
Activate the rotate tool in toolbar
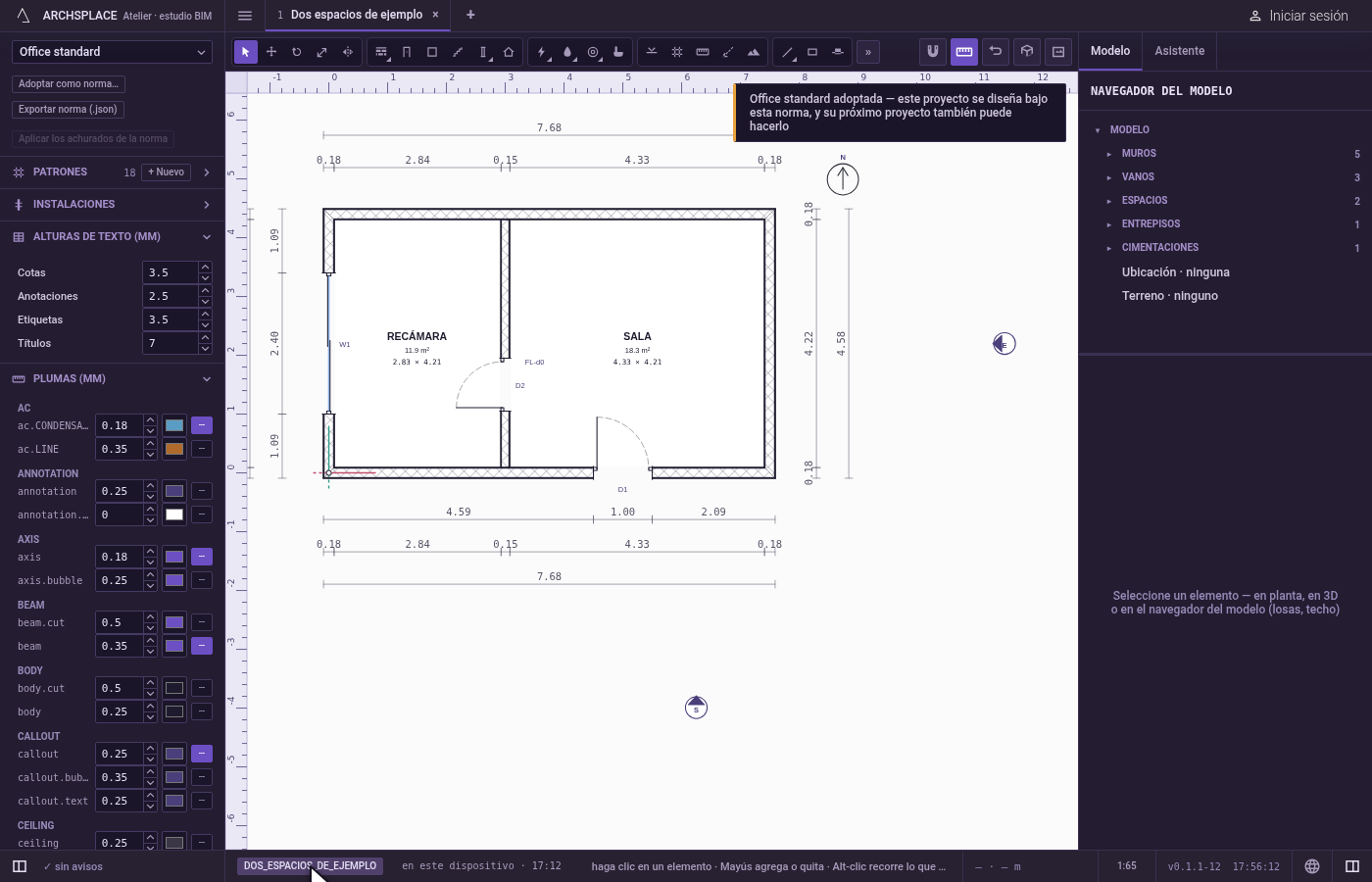click(x=297, y=52)
